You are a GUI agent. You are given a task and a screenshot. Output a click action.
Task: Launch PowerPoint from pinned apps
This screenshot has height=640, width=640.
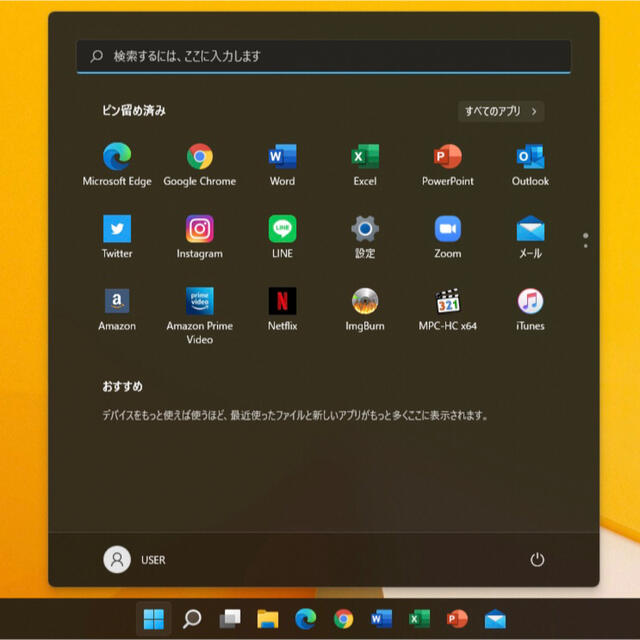point(448,164)
